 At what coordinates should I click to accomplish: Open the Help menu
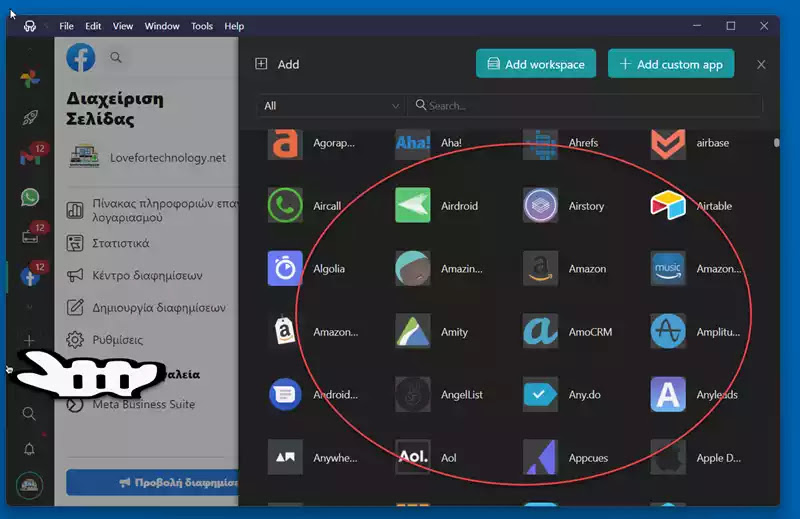pyautogui.click(x=234, y=26)
